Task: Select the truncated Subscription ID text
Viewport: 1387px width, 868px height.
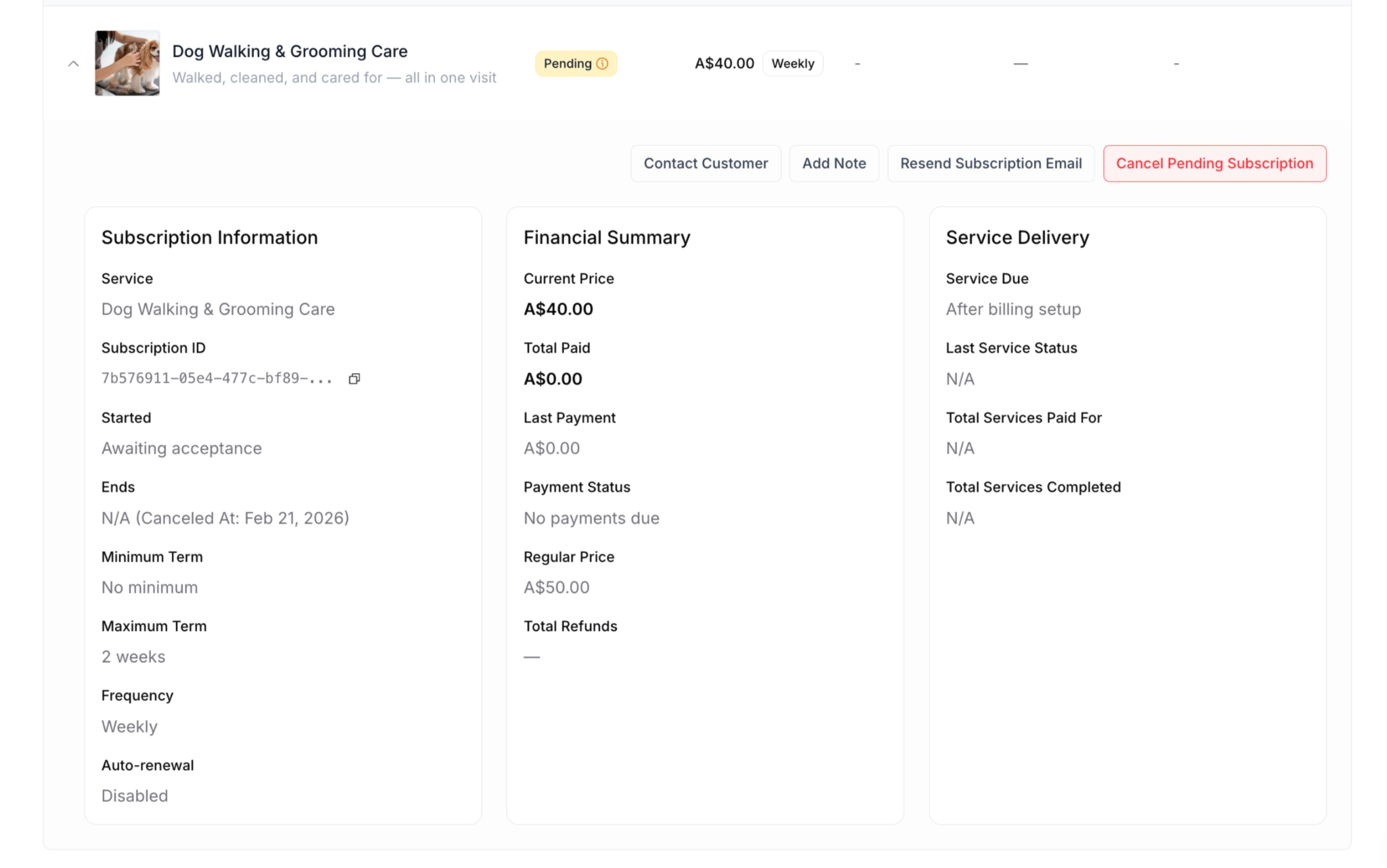Action: pyautogui.click(x=217, y=378)
